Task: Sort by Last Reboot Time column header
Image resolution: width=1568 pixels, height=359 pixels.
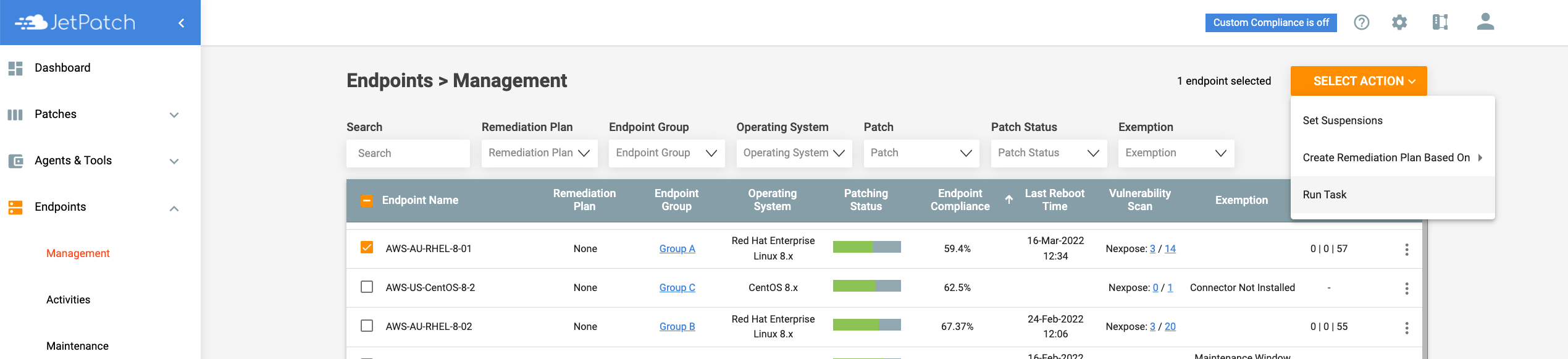Action: [1054, 200]
